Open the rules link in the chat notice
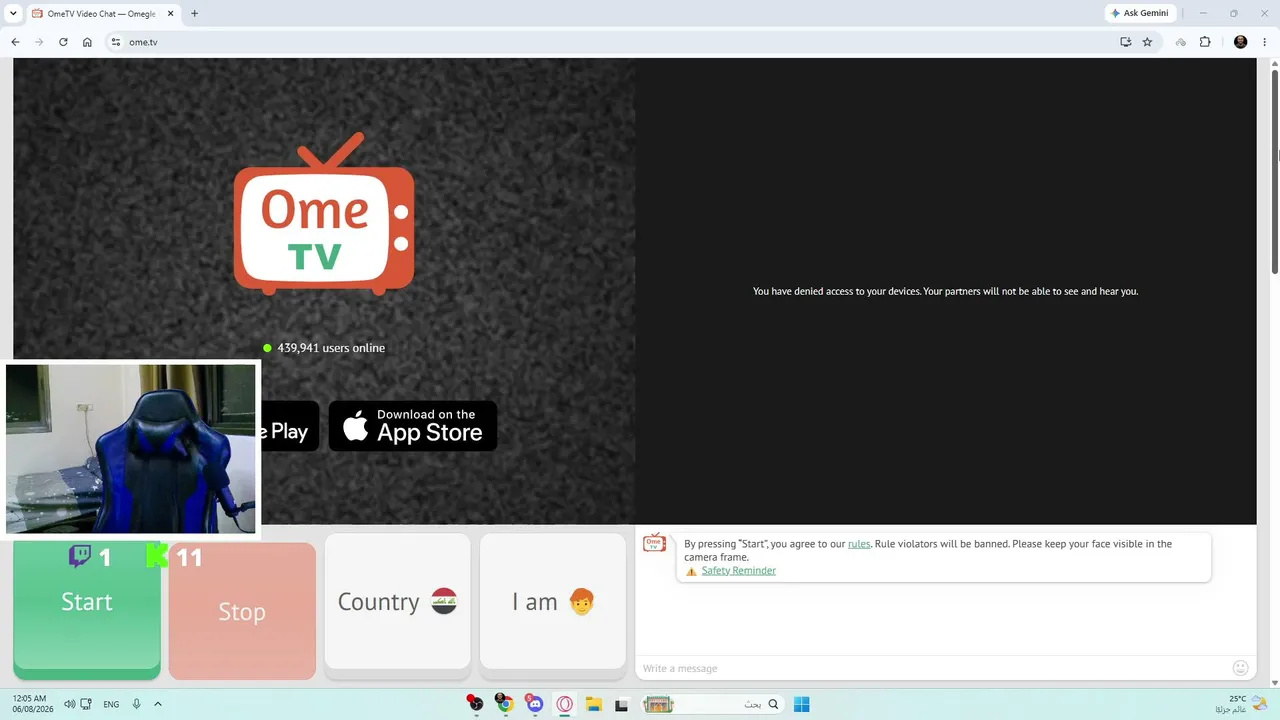1280x720 pixels. click(x=859, y=544)
